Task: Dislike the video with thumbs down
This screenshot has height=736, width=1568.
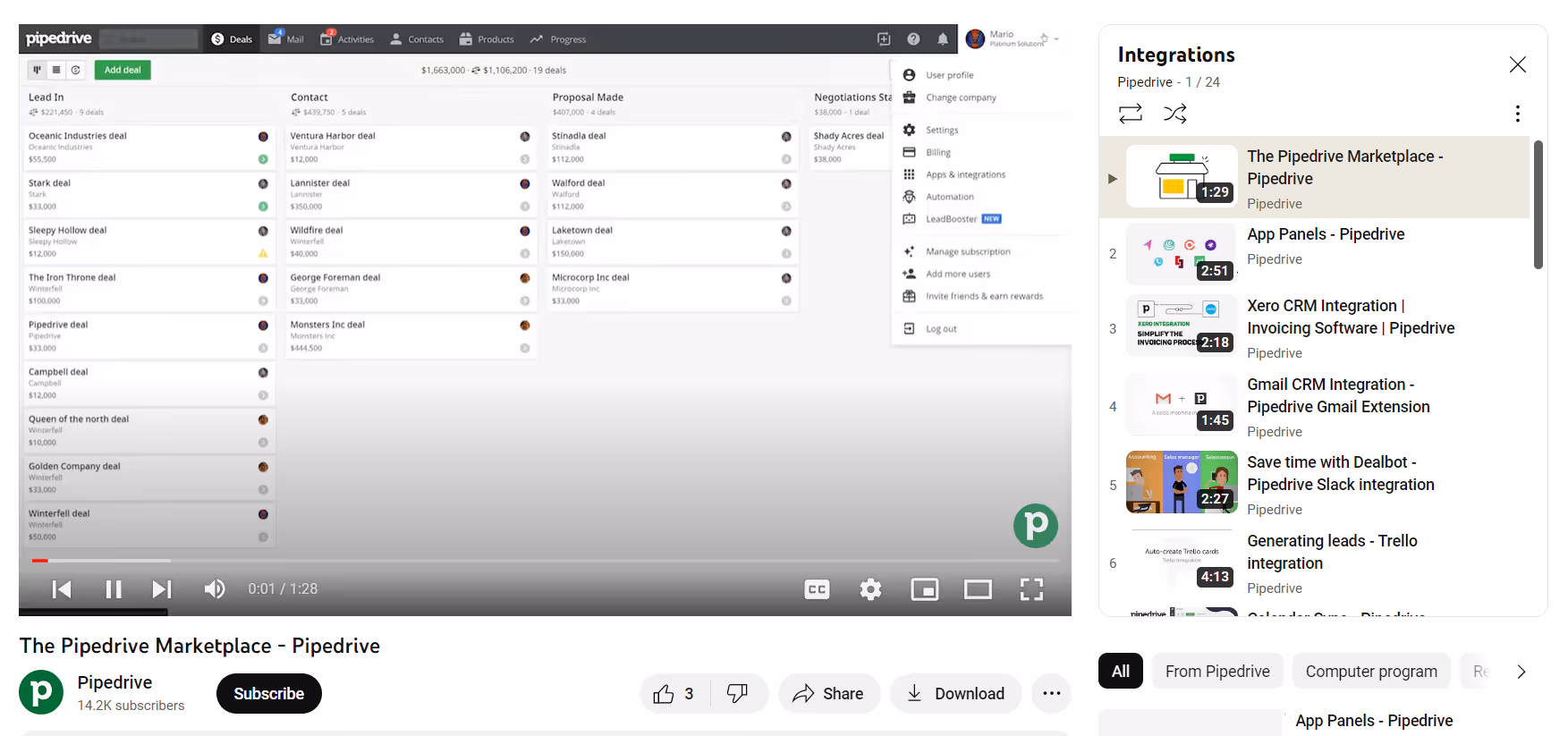Action: click(738, 694)
